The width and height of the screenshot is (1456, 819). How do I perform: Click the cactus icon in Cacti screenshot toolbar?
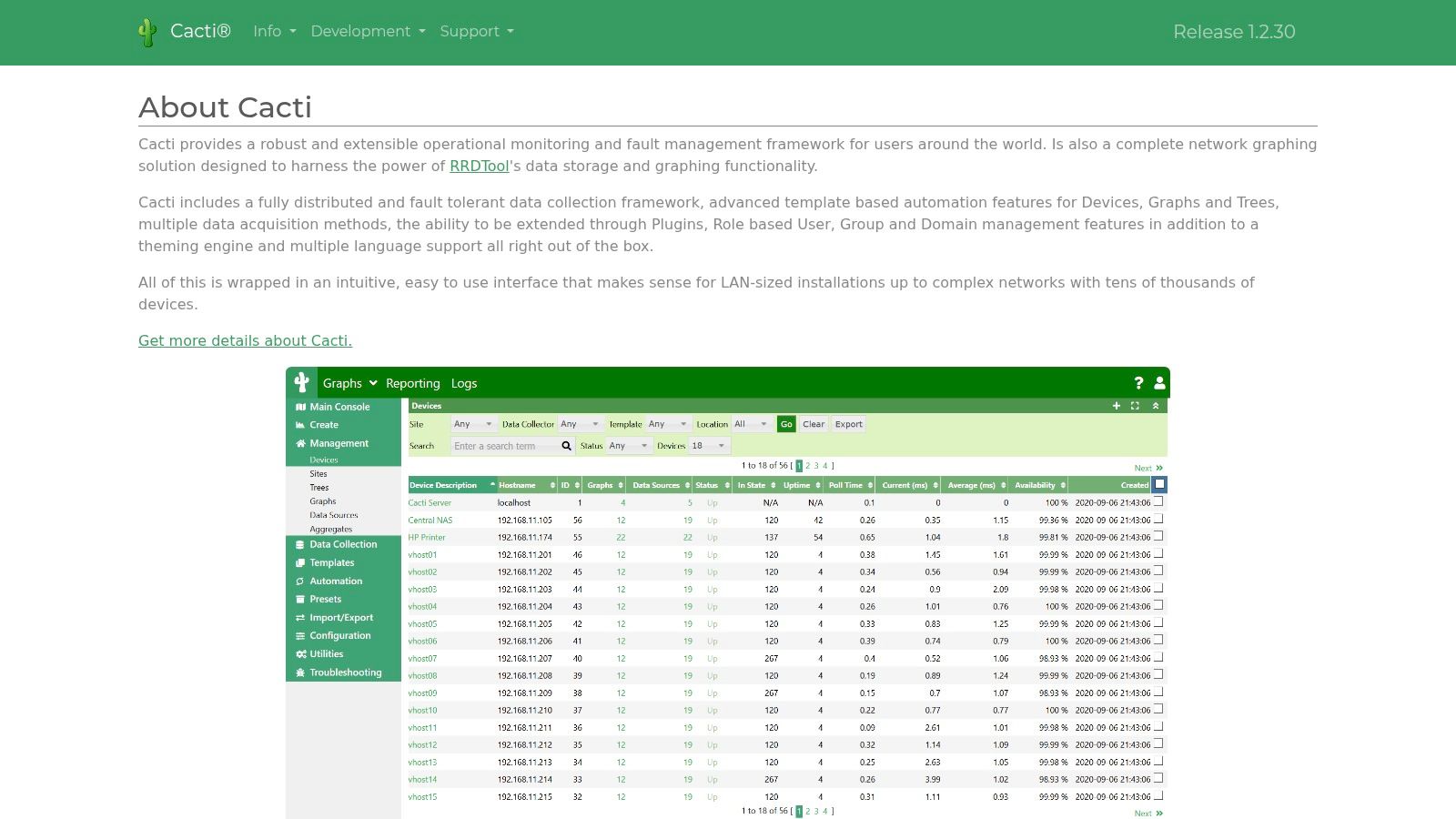pos(301,383)
